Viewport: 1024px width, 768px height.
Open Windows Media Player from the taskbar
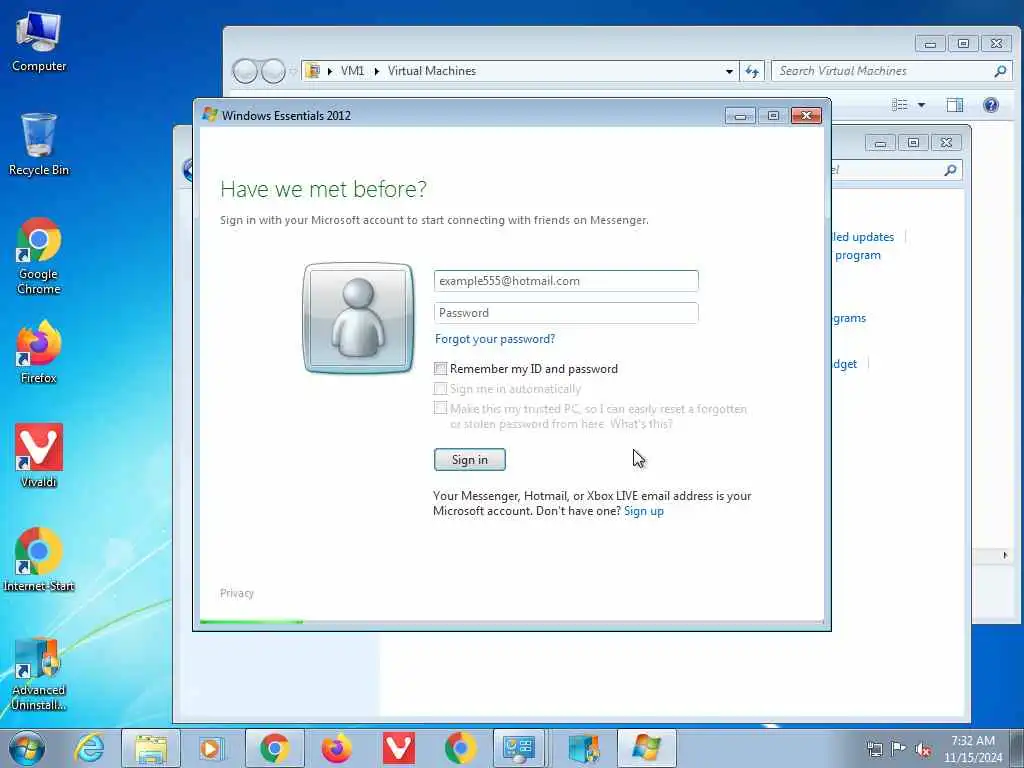pyautogui.click(x=211, y=748)
